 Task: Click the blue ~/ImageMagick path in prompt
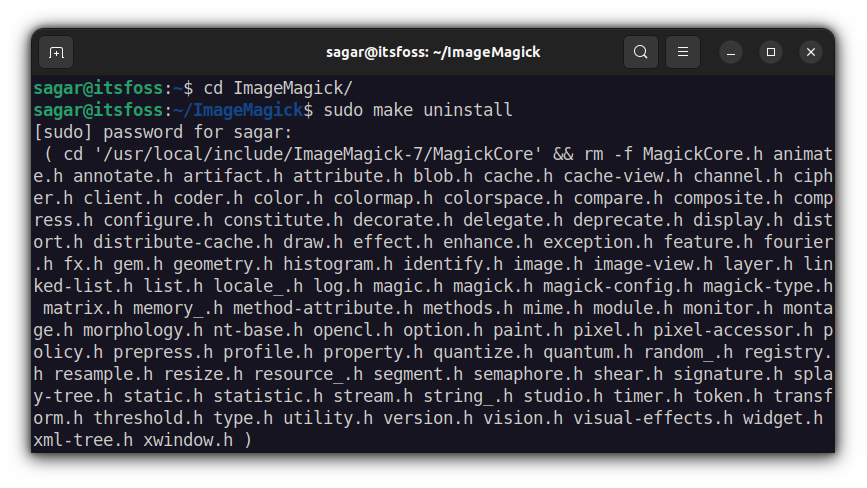238,110
